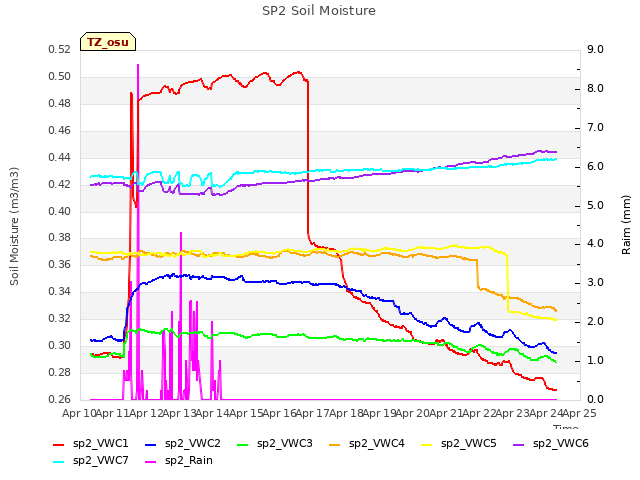Click the 0.36 left axis value
Image resolution: width=640 pixels, height=480 pixels.
pyautogui.click(x=60, y=264)
